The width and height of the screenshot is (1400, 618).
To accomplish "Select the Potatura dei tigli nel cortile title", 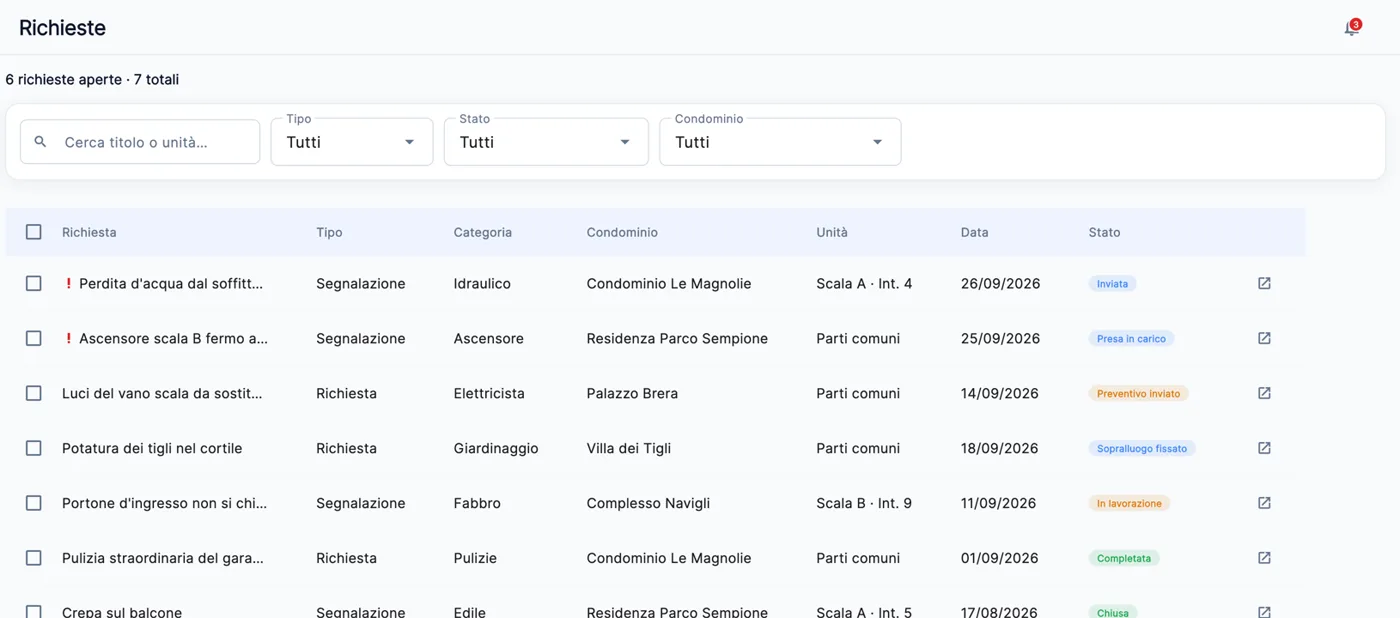I will [x=152, y=448].
